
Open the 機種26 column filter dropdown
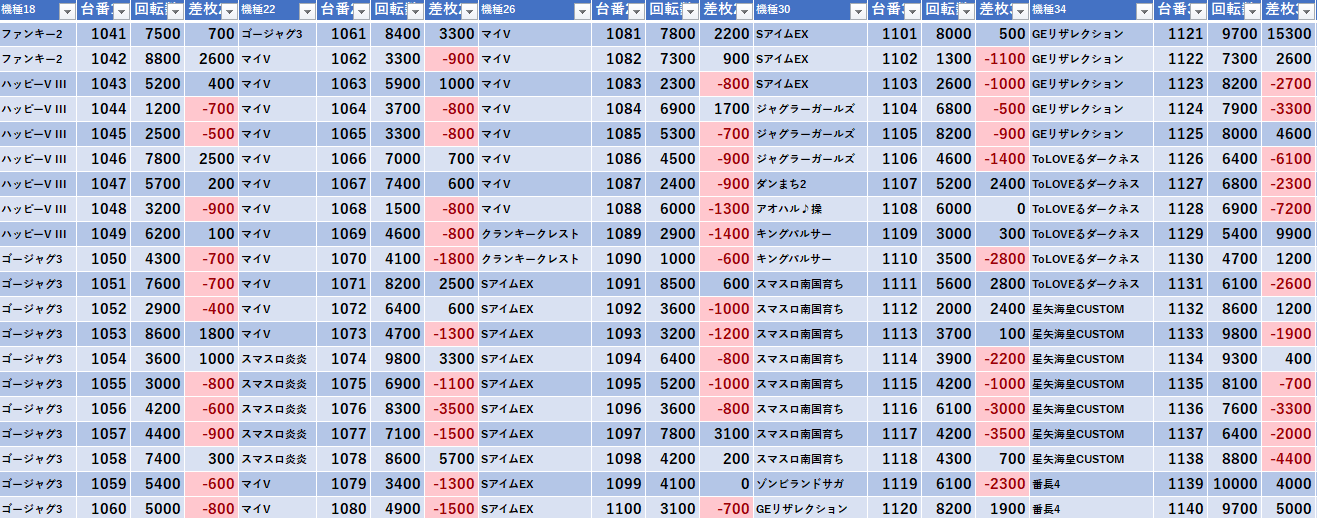click(x=582, y=11)
